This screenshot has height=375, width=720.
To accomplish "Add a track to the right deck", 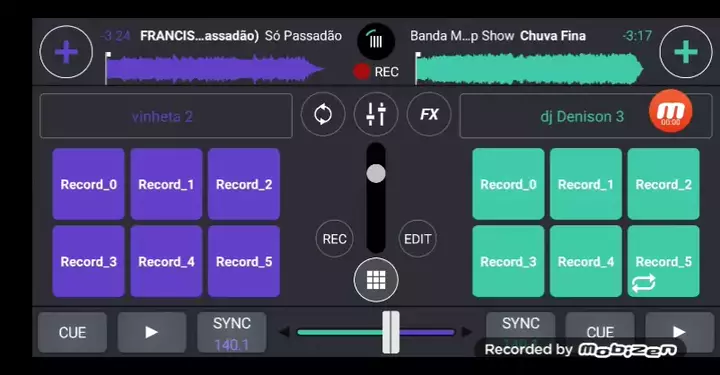I will (686, 52).
